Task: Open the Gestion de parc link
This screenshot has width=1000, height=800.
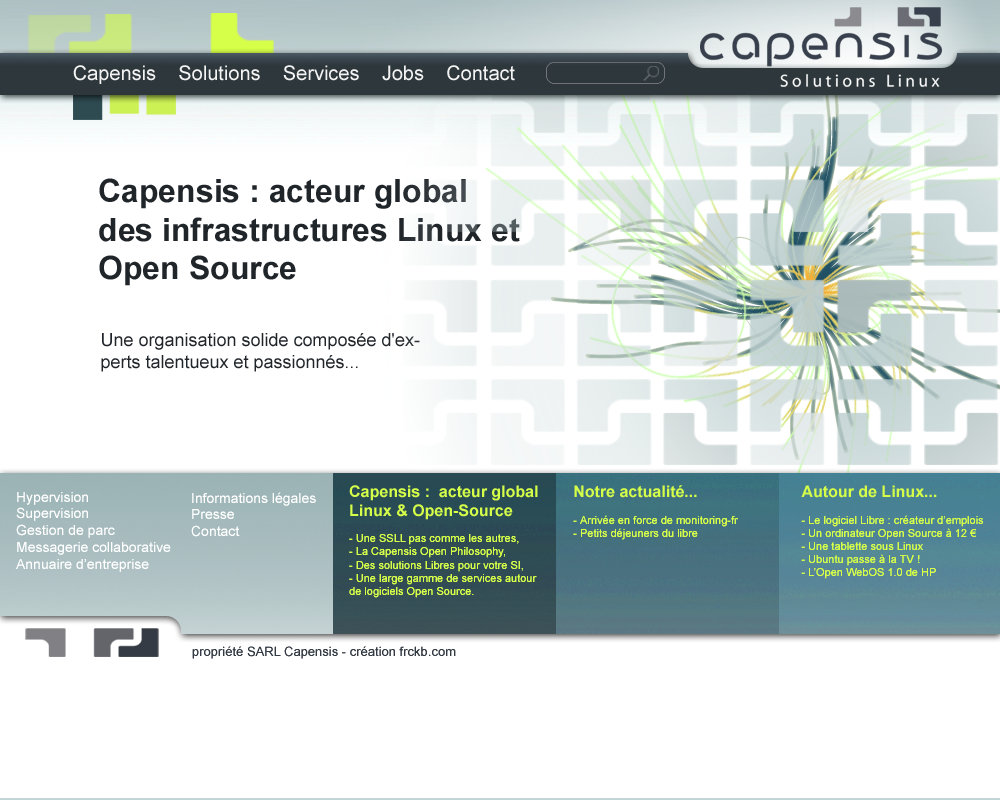Action: coord(65,530)
